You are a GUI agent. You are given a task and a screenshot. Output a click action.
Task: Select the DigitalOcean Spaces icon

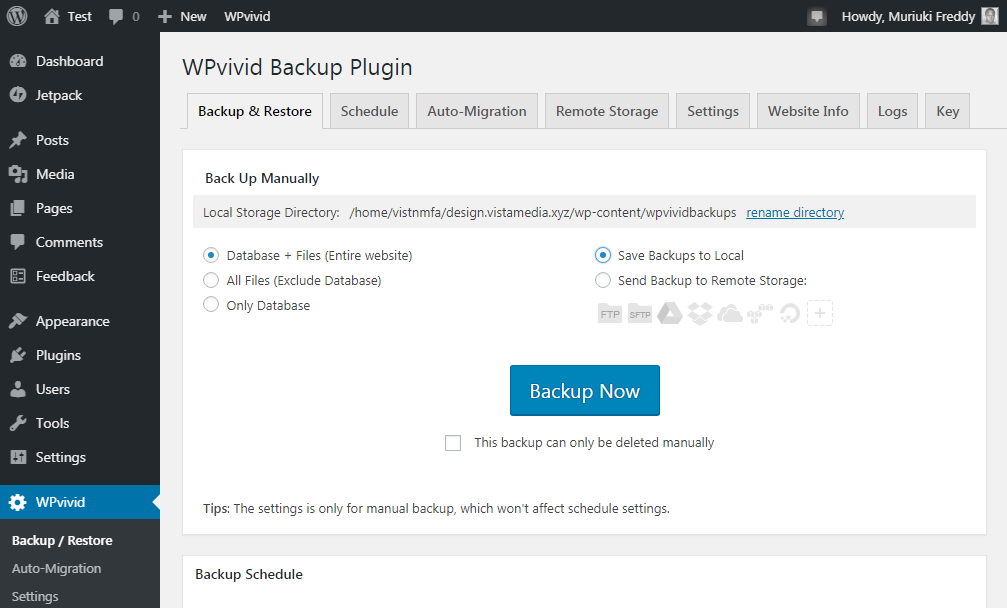click(790, 313)
